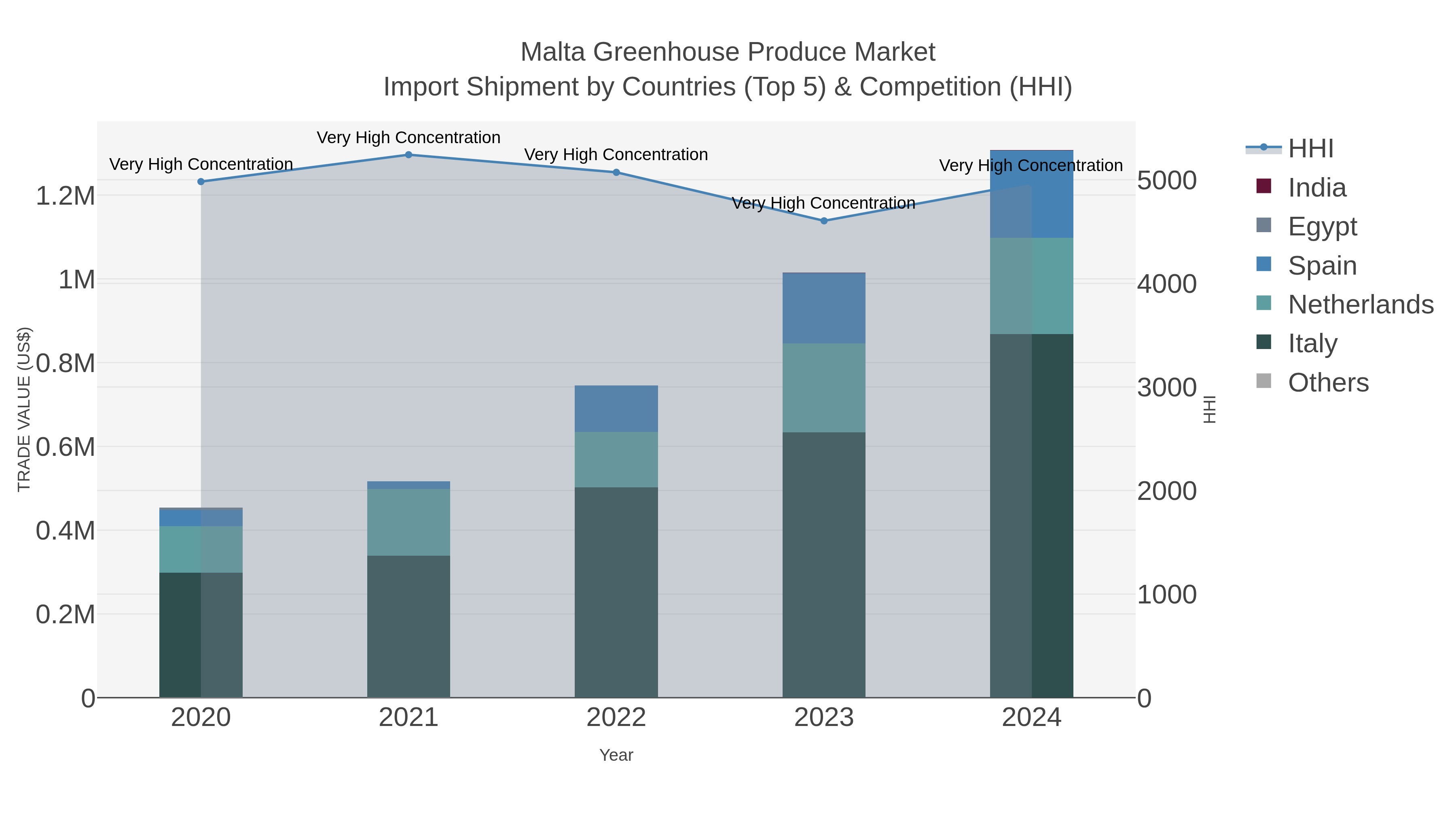Select the 2021 HHI data point

tap(408, 155)
